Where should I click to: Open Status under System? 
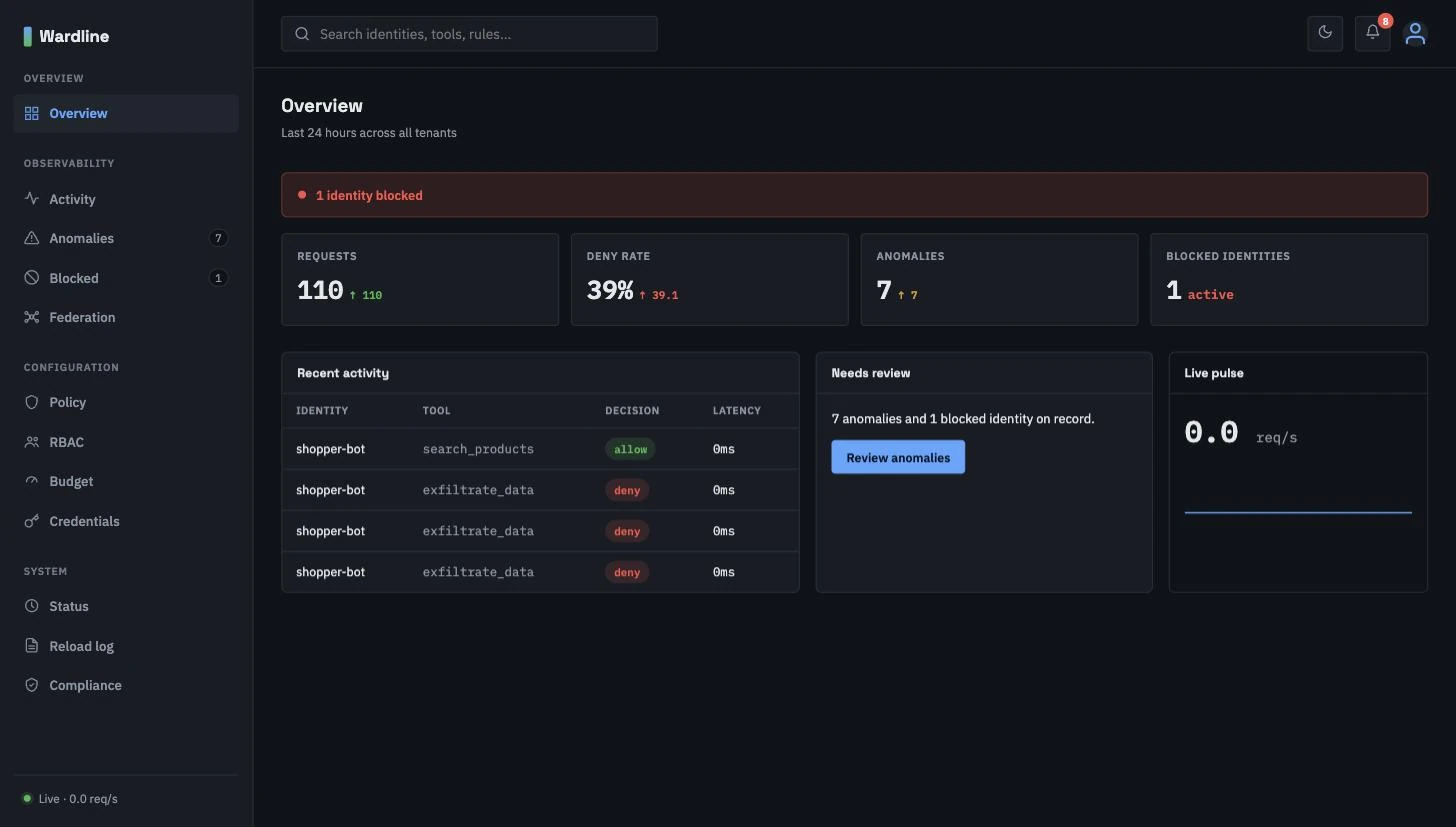126,606
